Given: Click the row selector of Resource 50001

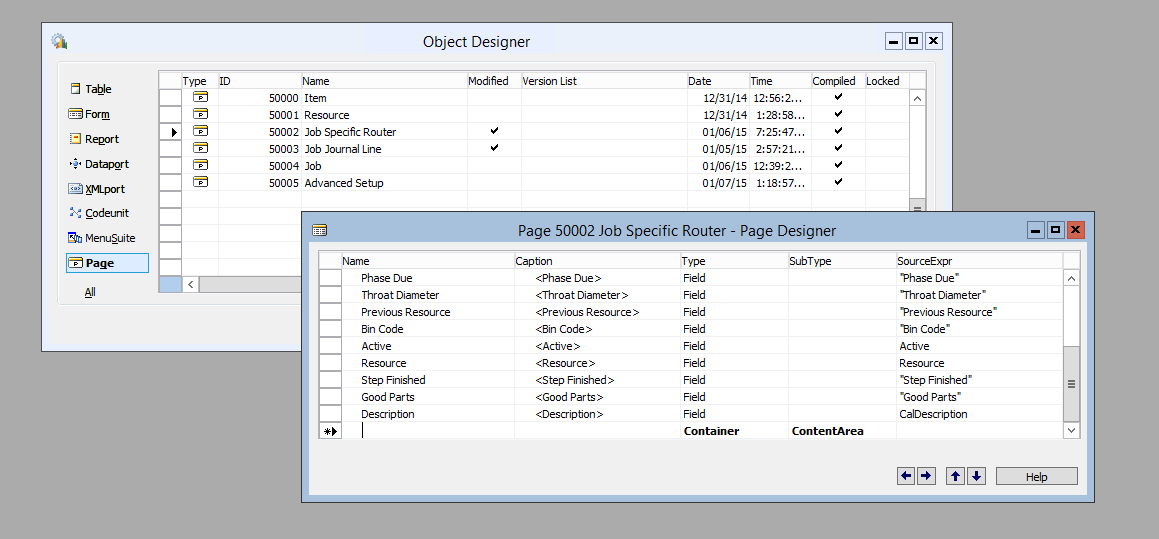Looking at the screenshot, I should point(171,115).
